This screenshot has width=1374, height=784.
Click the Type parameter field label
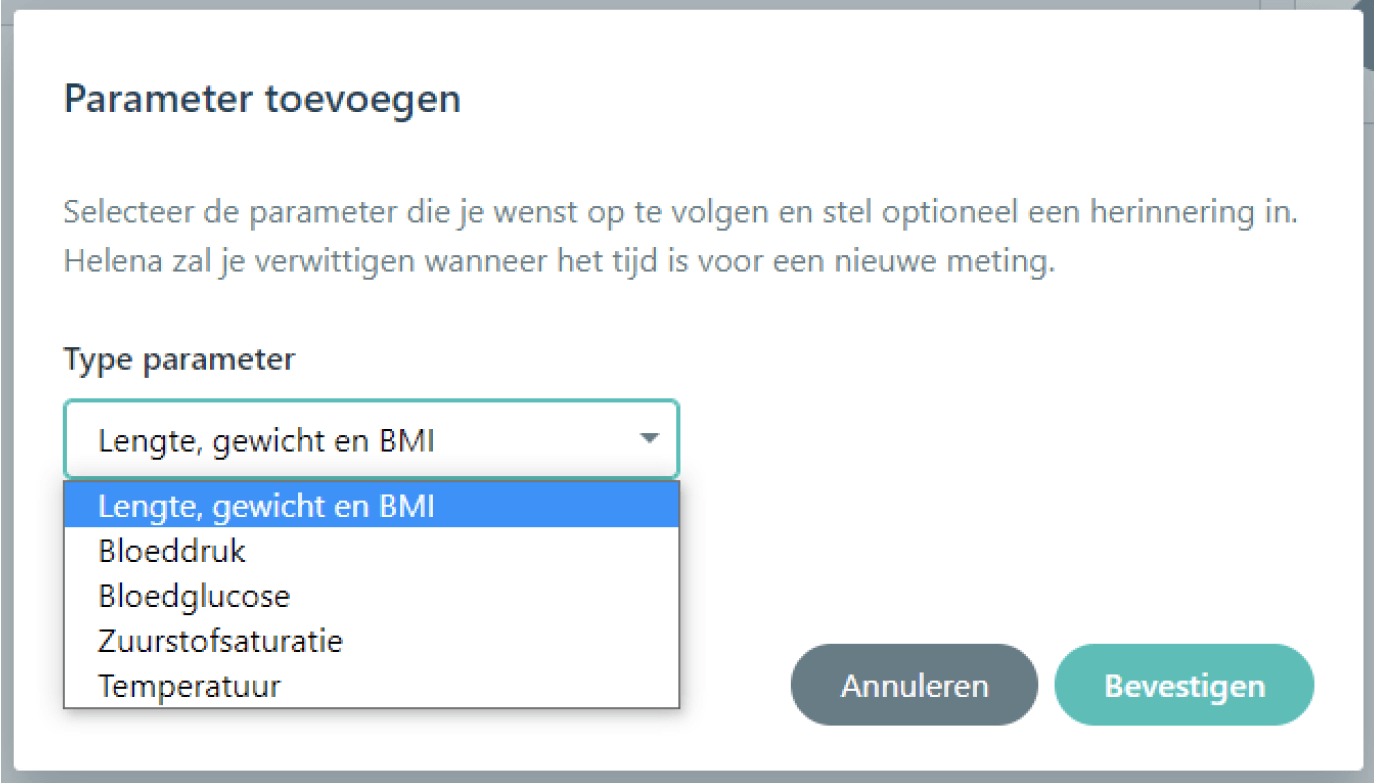(179, 359)
